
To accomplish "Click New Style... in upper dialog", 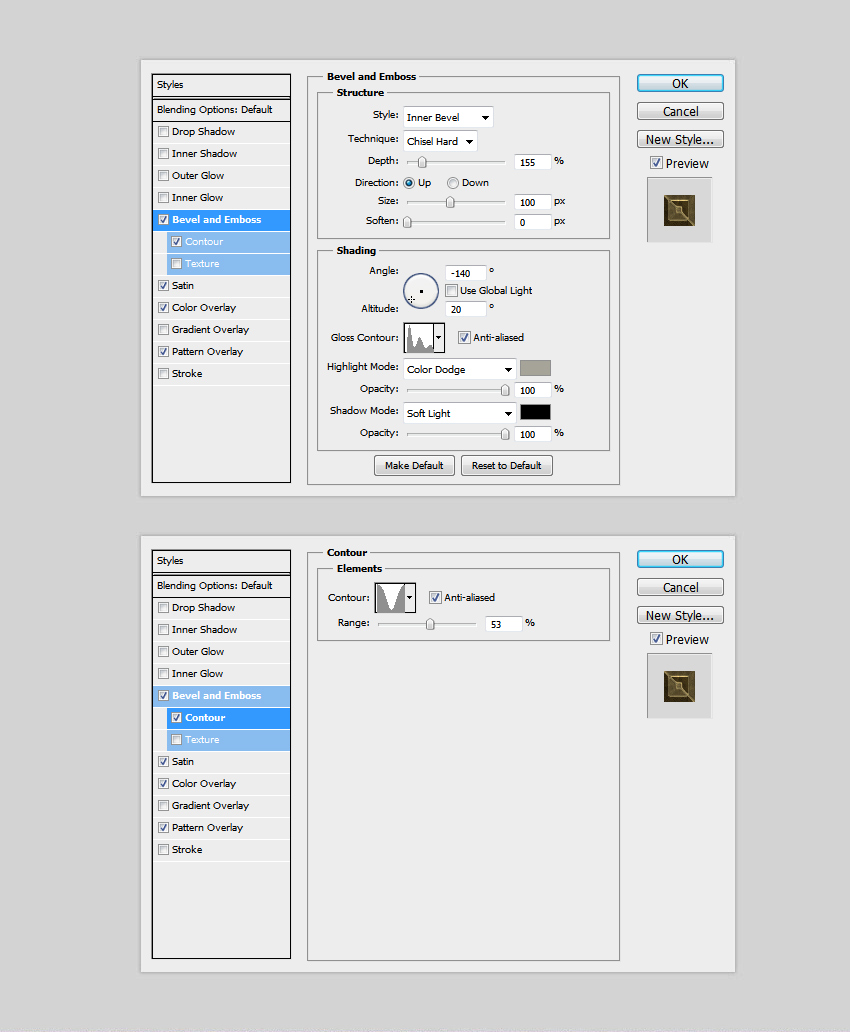I will click(x=680, y=140).
